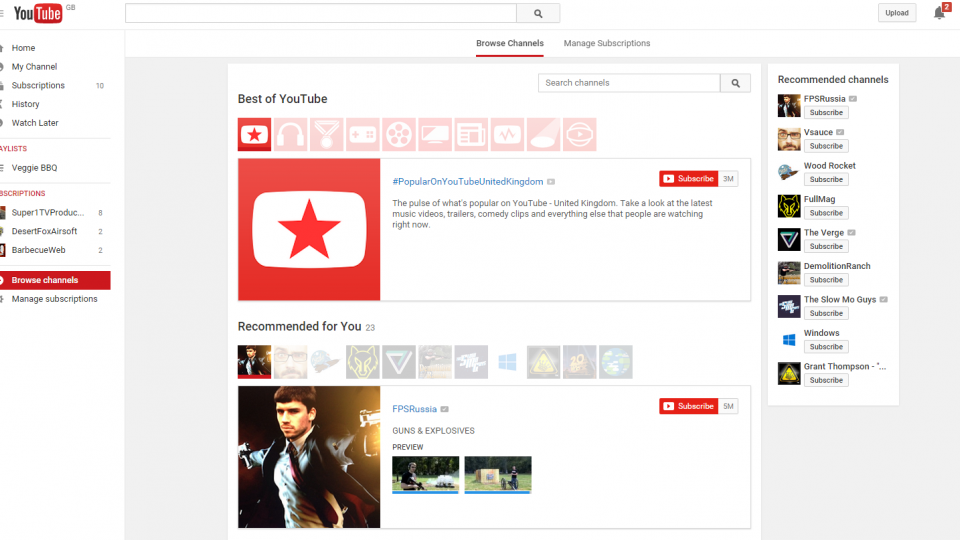Viewport: 960px width, 540px height.
Task: Subscribe to The Slow Mo Guys
Action: point(826,313)
